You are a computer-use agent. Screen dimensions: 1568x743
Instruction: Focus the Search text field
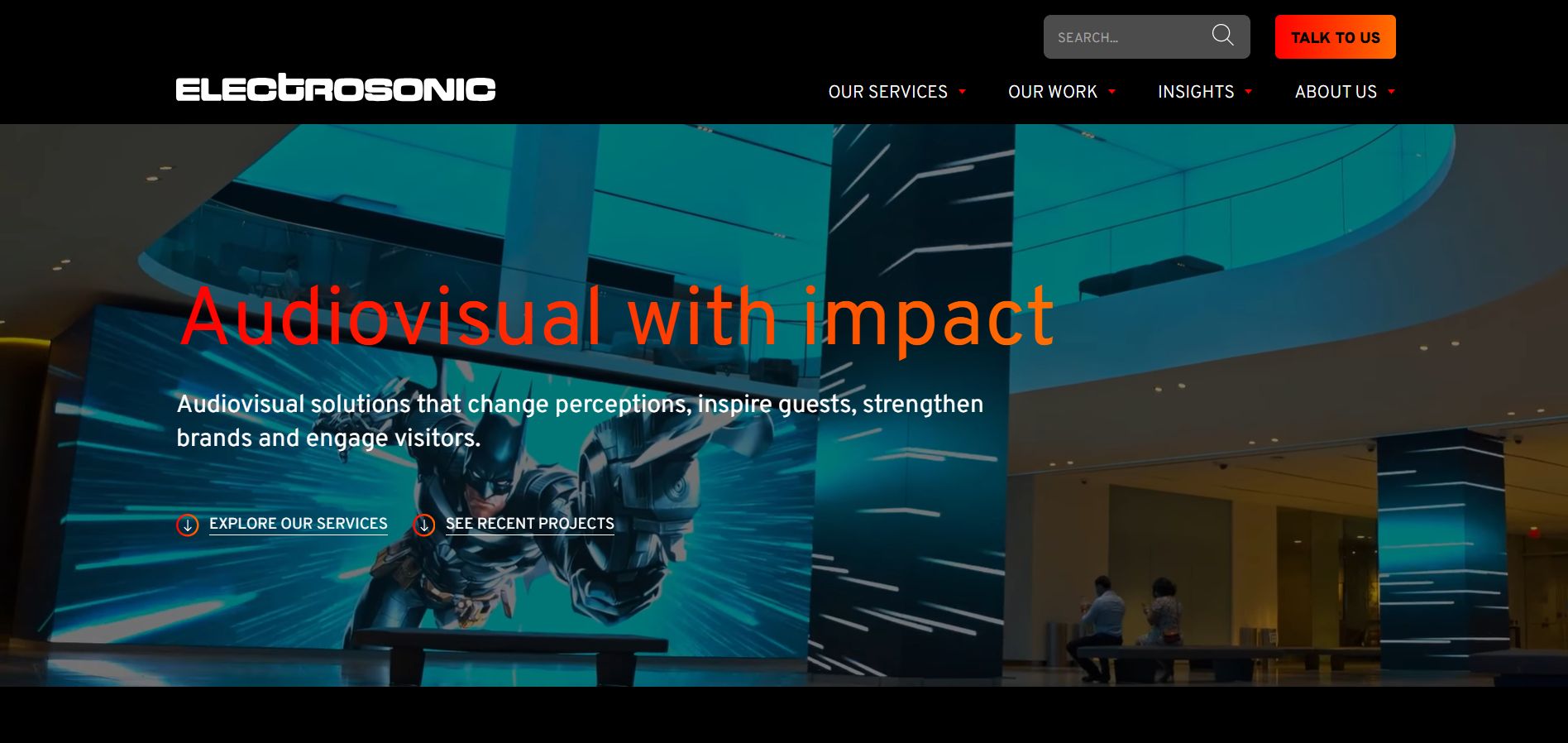(1125, 37)
